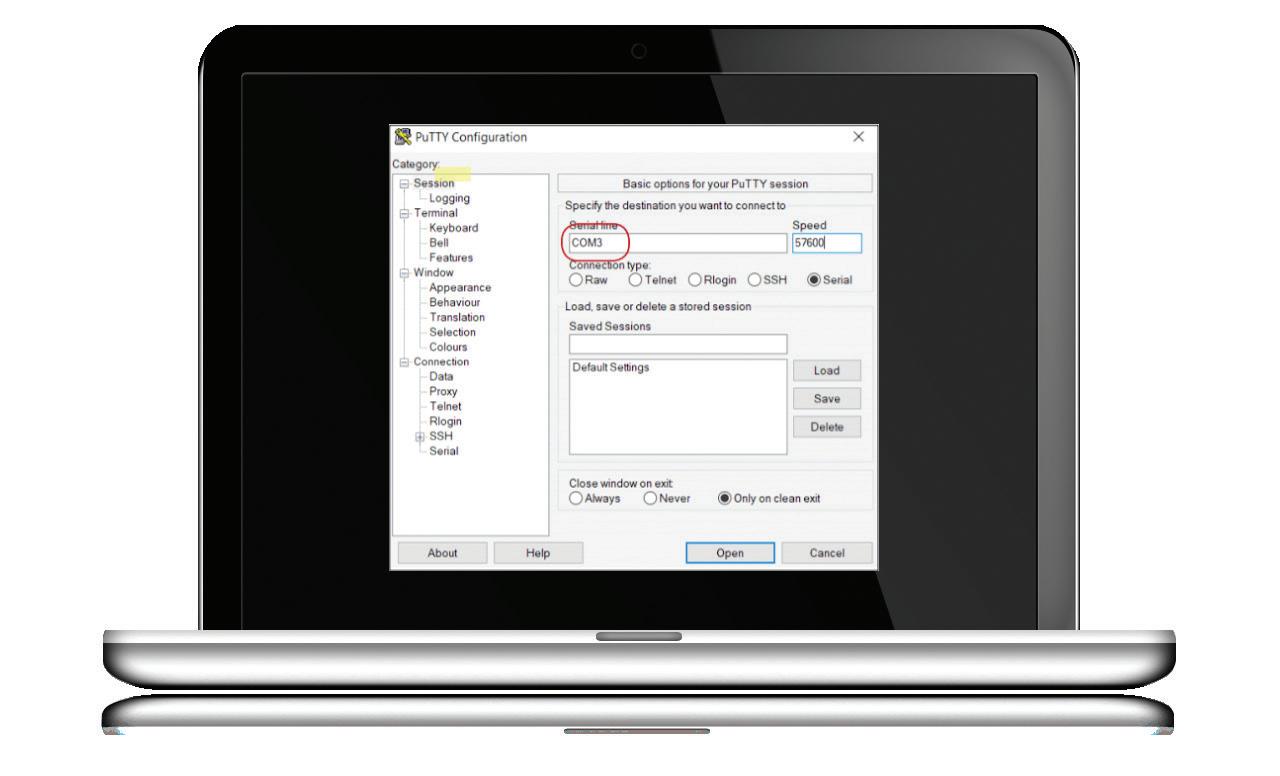The height and width of the screenshot is (776, 1280).
Task: Click the Delete session button
Action: [827, 427]
